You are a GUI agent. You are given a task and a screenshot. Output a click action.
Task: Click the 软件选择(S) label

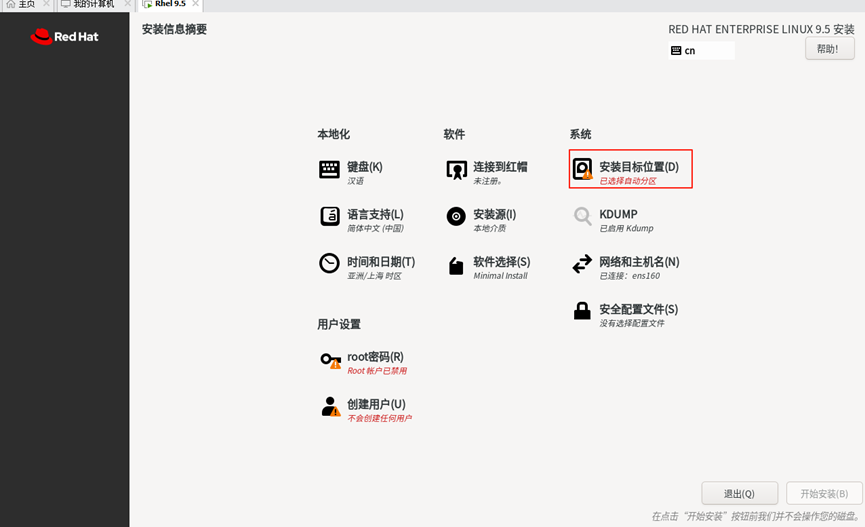[502, 262]
